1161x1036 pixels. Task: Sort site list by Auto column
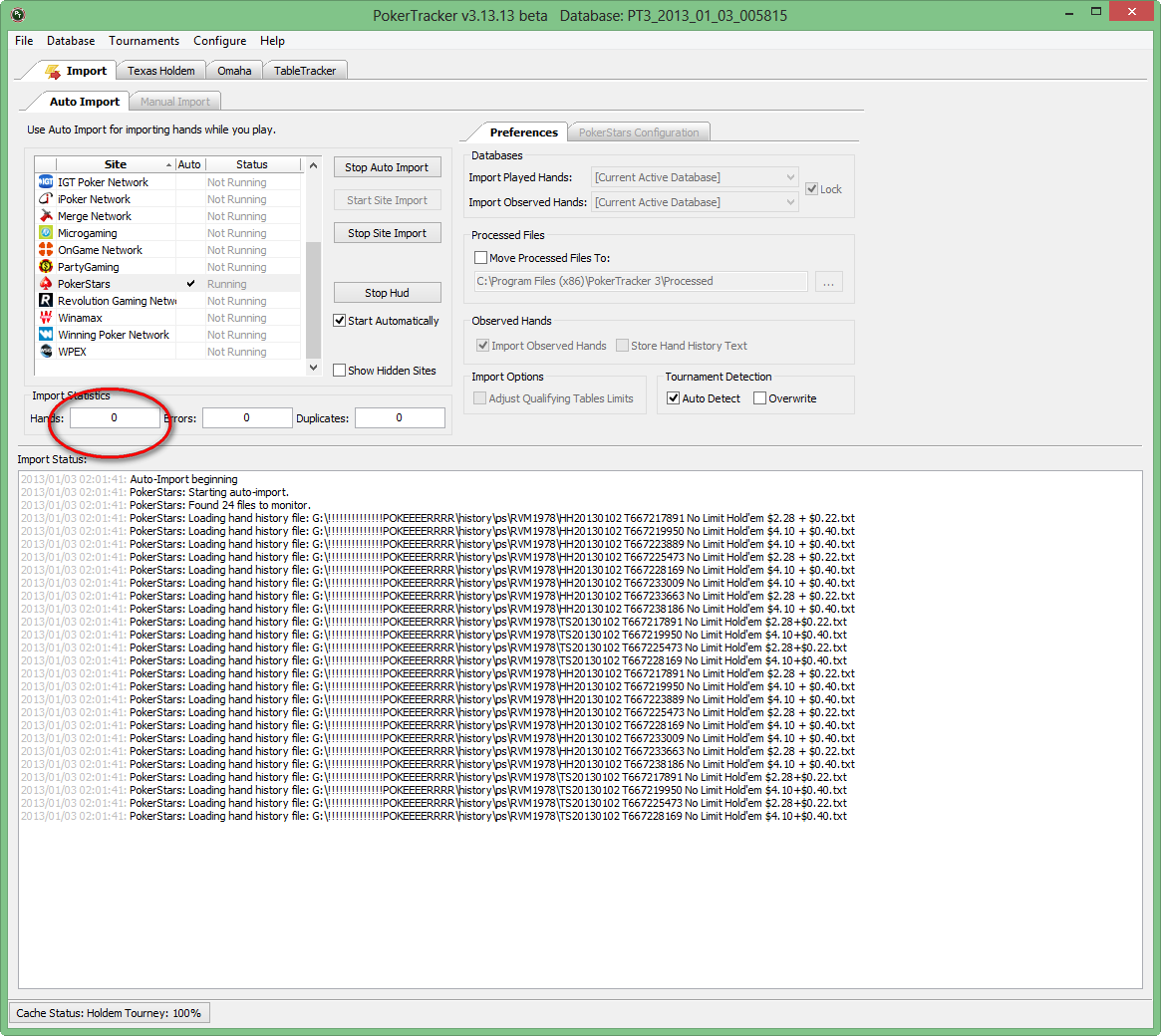click(189, 164)
